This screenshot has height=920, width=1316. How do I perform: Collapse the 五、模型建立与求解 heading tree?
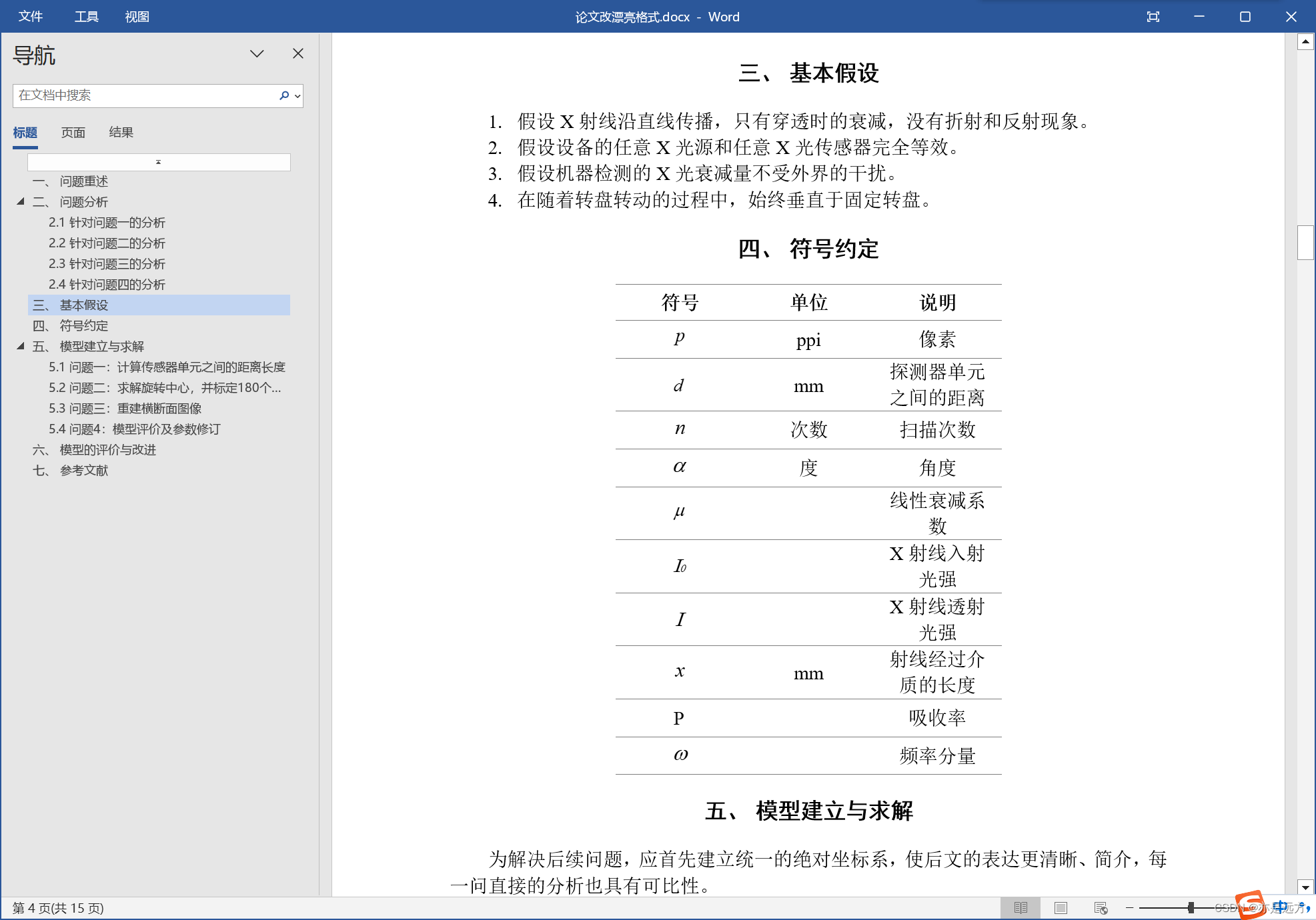21,346
